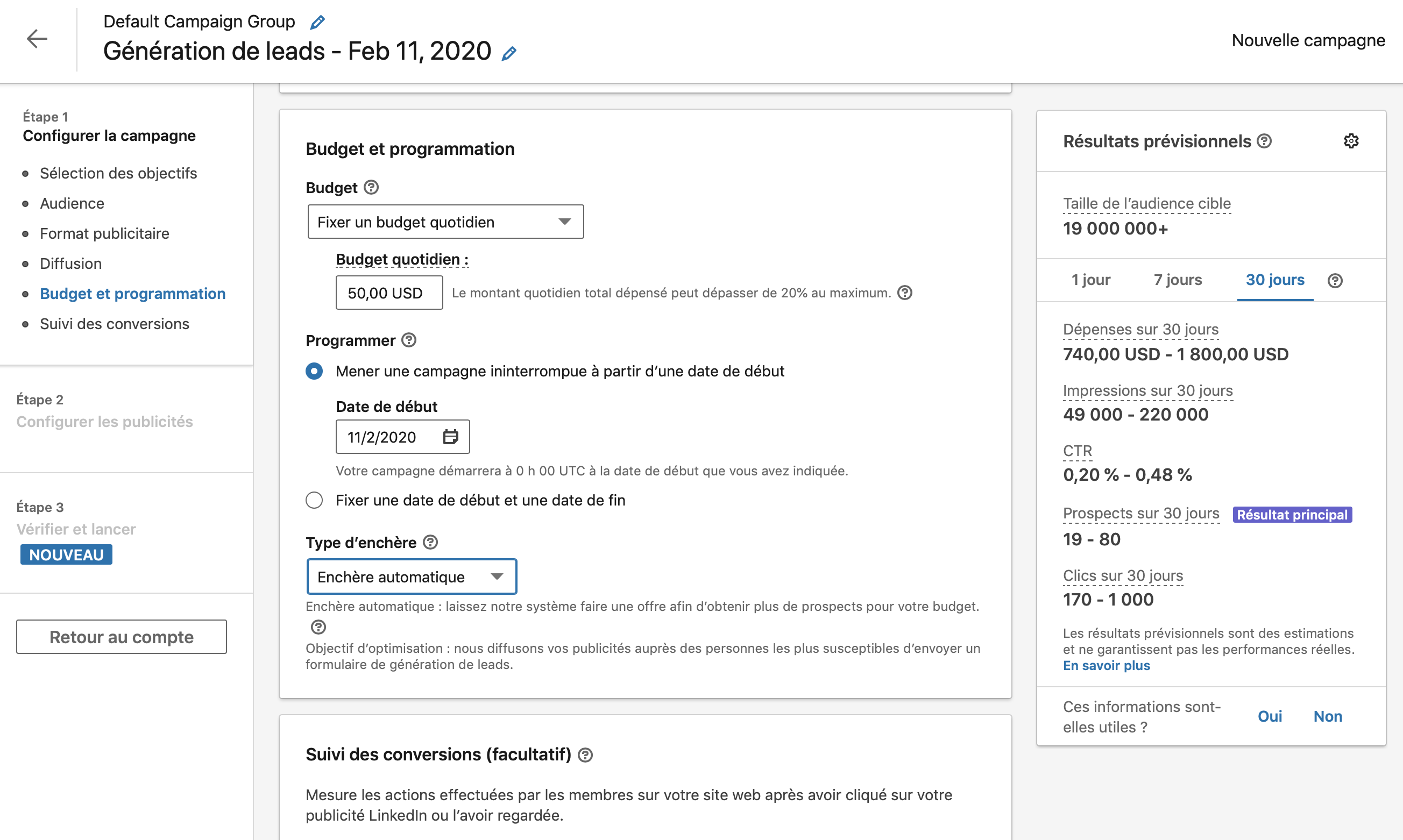Select uninterrupted campaign from start date option

[x=314, y=371]
